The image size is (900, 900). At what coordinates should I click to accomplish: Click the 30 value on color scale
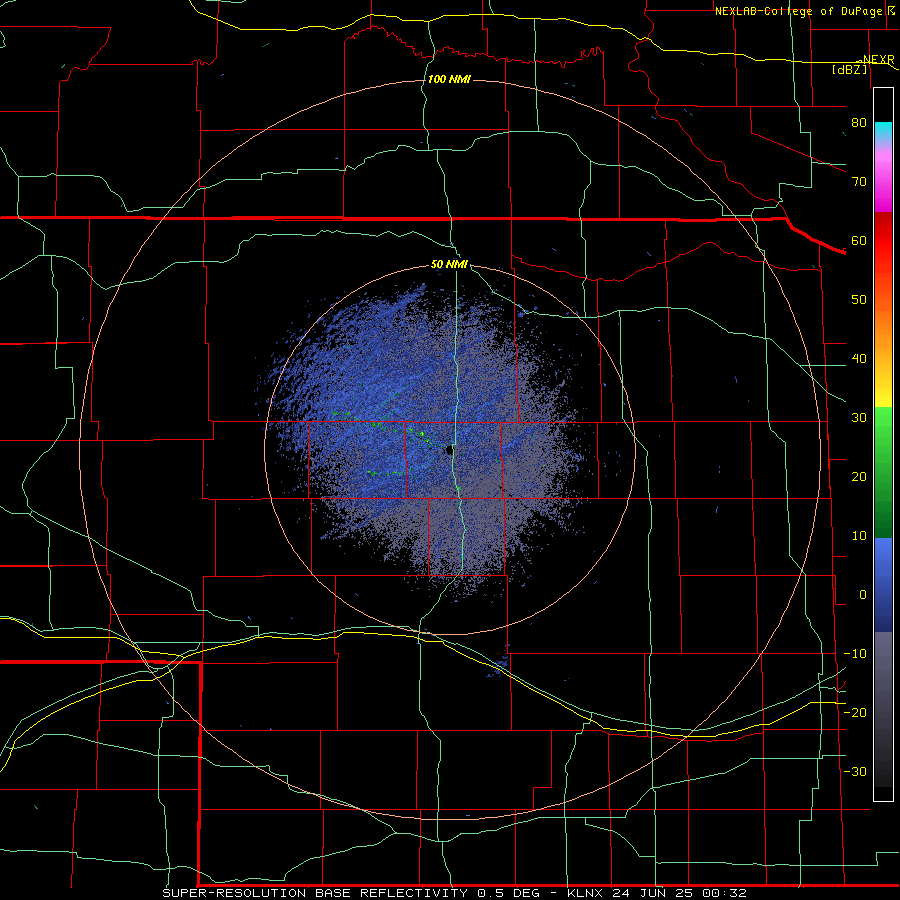tap(859, 418)
